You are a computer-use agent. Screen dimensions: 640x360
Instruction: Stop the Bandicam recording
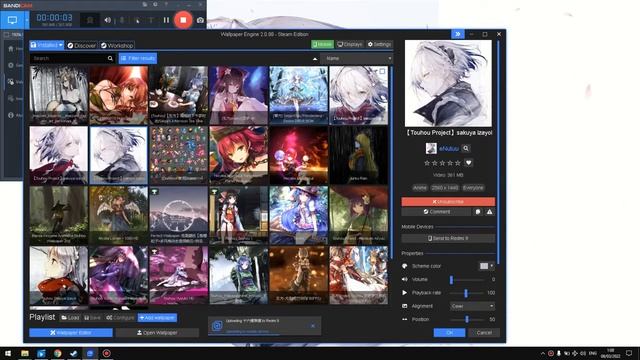tap(183, 20)
